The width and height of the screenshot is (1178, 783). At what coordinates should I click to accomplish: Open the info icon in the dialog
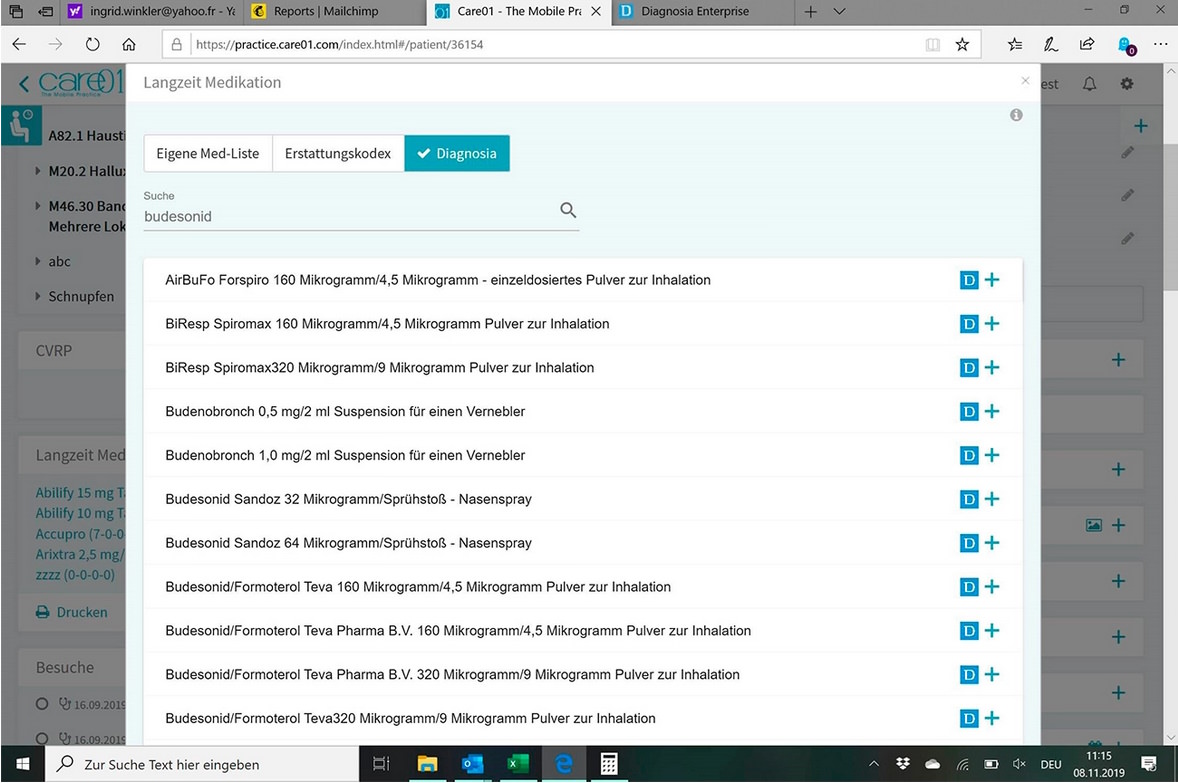1016,115
